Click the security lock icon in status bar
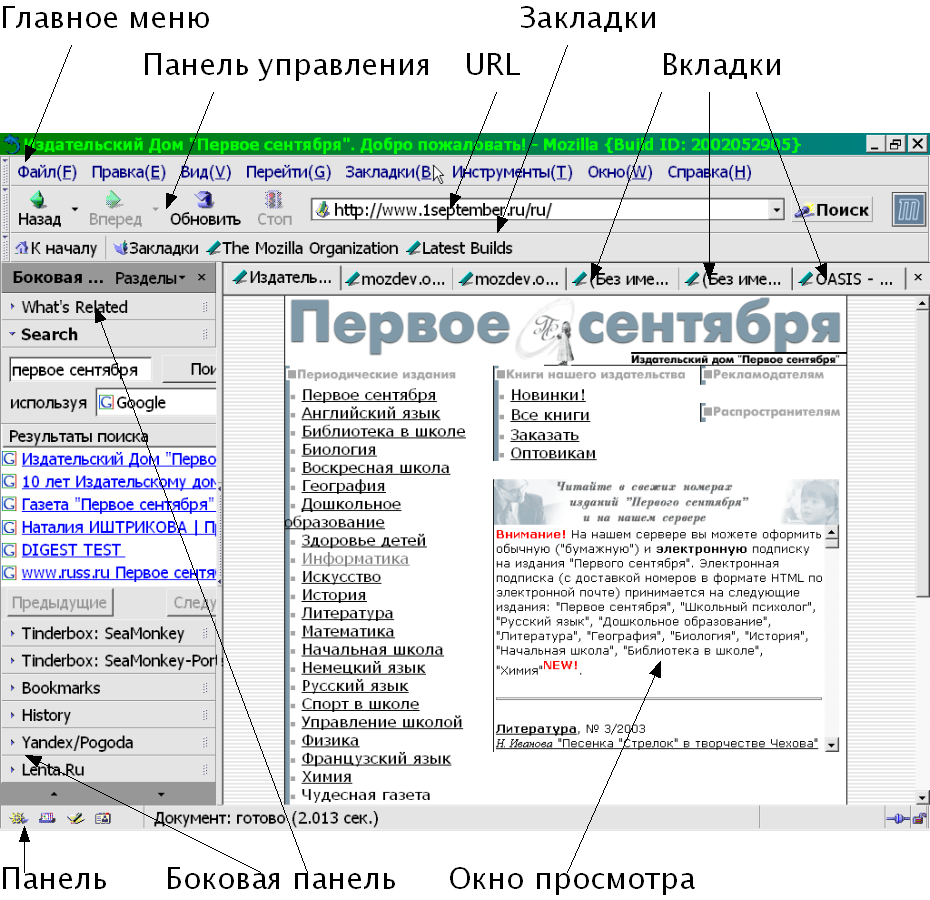Screen dimensions: 930x900 coord(917,819)
